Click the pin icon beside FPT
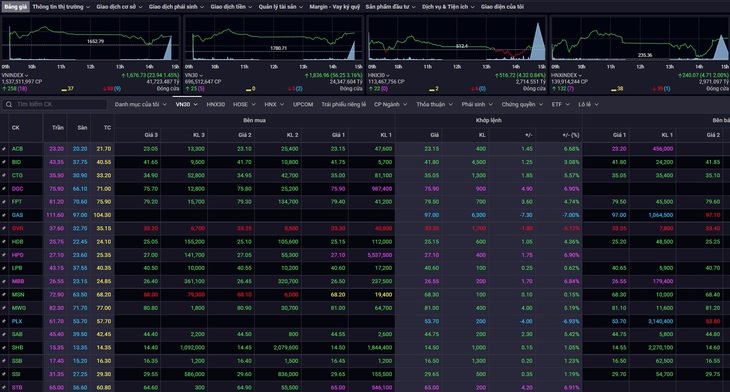The width and height of the screenshot is (730, 392). (x=4, y=202)
